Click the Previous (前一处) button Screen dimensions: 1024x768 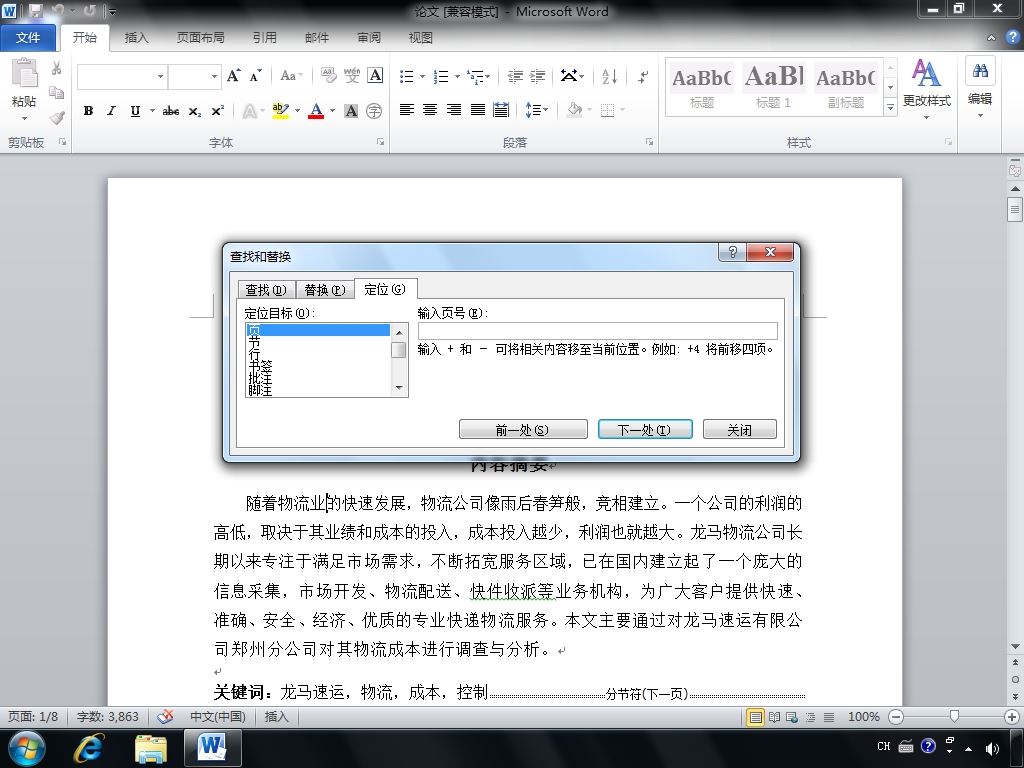pos(523,430)
